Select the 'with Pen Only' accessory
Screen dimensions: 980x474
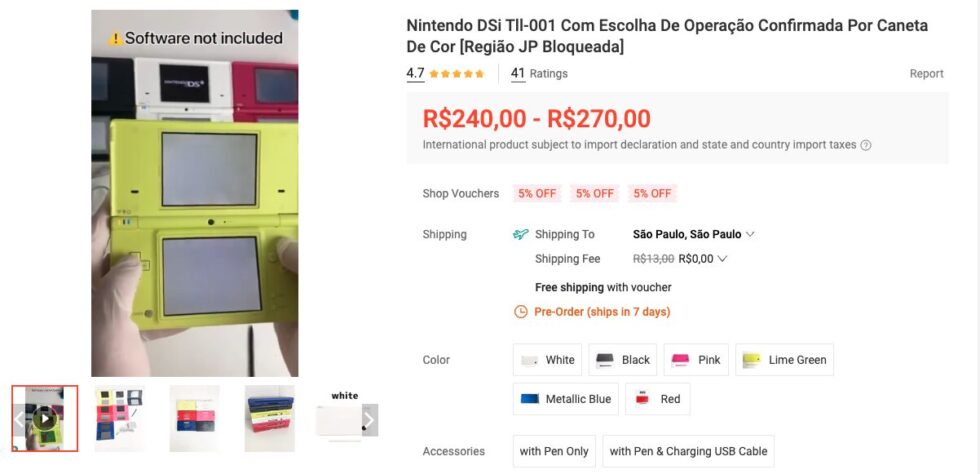[554, 451]
